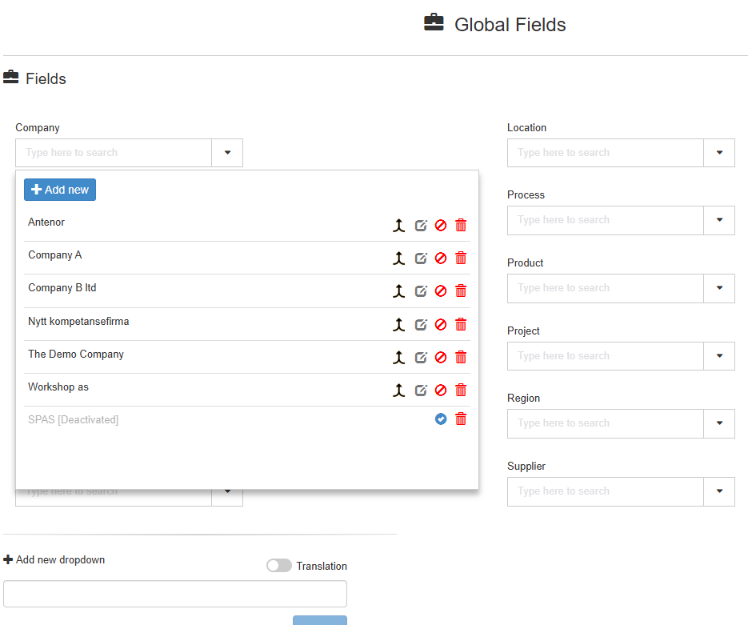Viewport: 748px width, 625px height.
Task: Select The Demo Company in the list
Action: pyautogui.click(x=76, y=354)
